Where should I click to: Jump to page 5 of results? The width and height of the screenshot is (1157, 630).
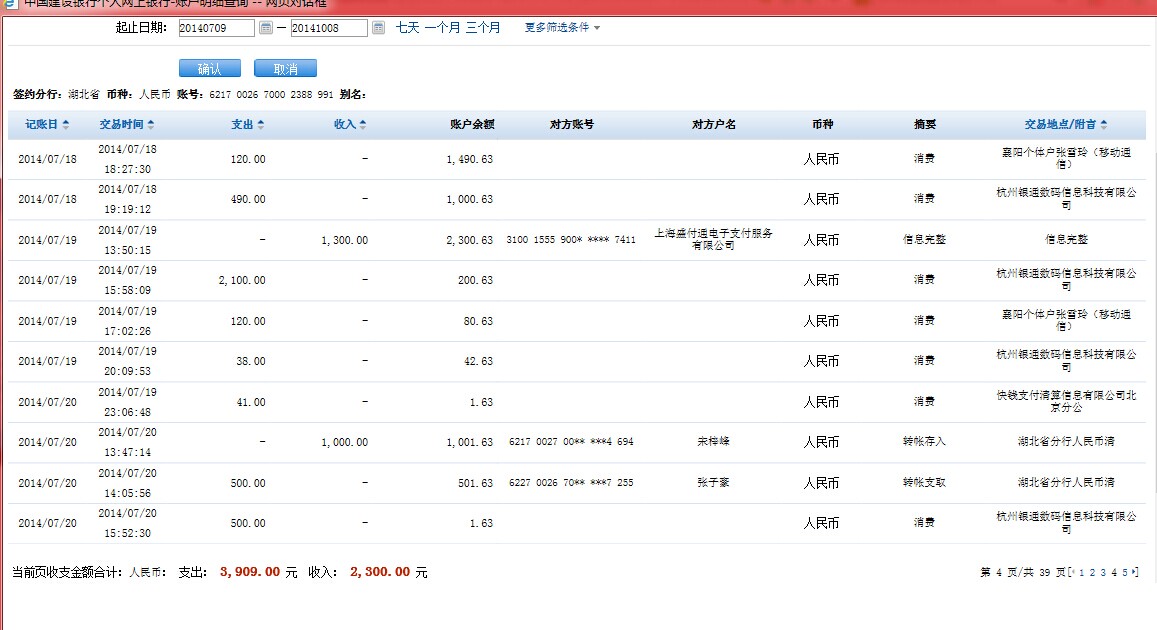pos(1125,573)
